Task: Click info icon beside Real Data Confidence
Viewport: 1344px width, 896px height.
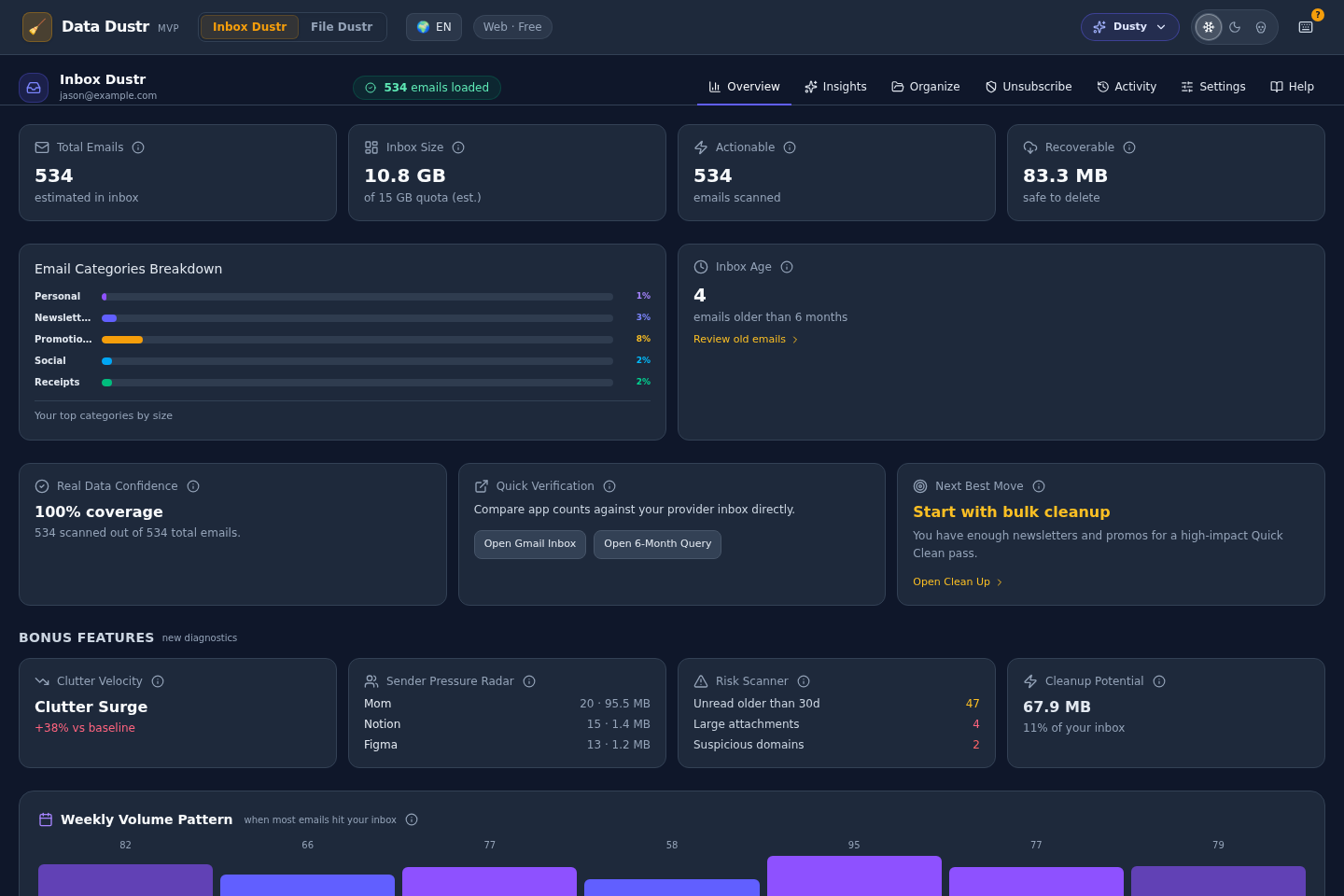Action: click(193, 486)
